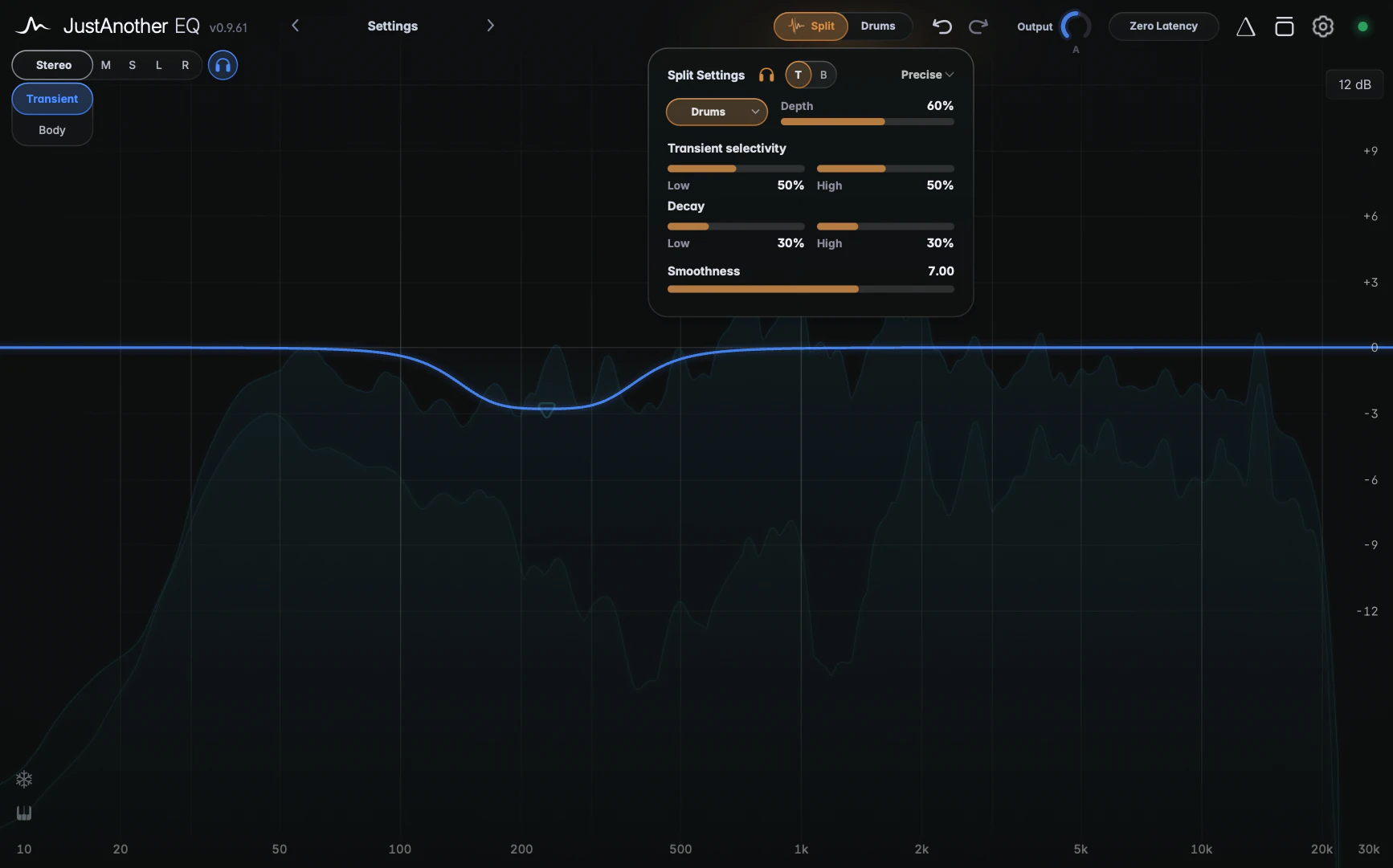This screenshot has width=1393, height=868.
Task: Select T in Split Settings
Action: coord(798,75)
